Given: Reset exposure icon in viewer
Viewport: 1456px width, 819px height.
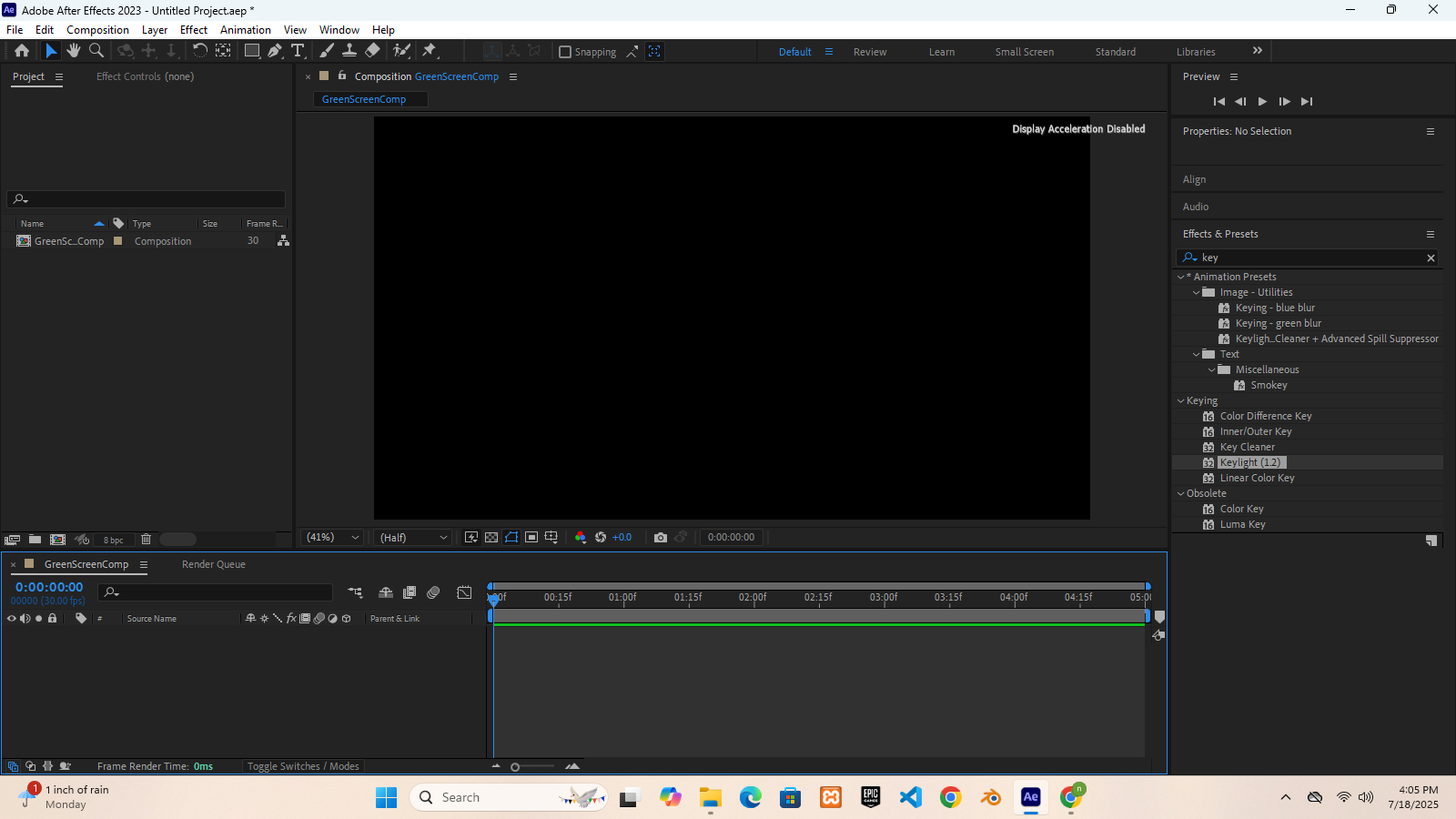Looking at the screenshot, I should click(x=601, y=538).
